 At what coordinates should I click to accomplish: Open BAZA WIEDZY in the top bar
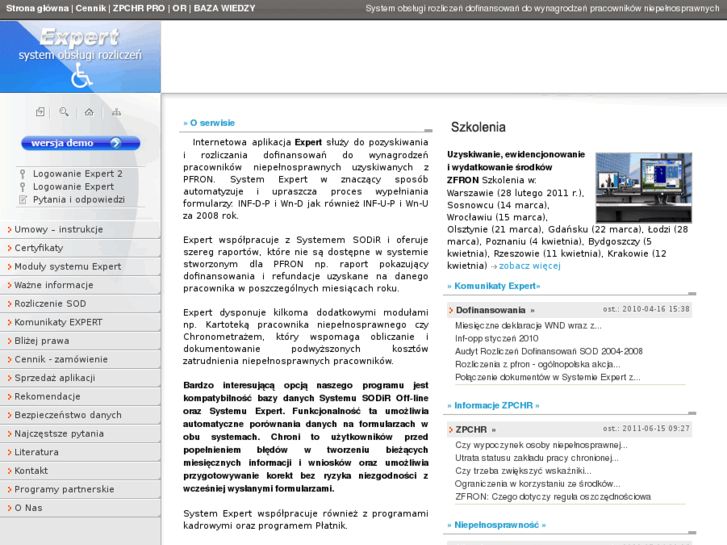point(224,8)
